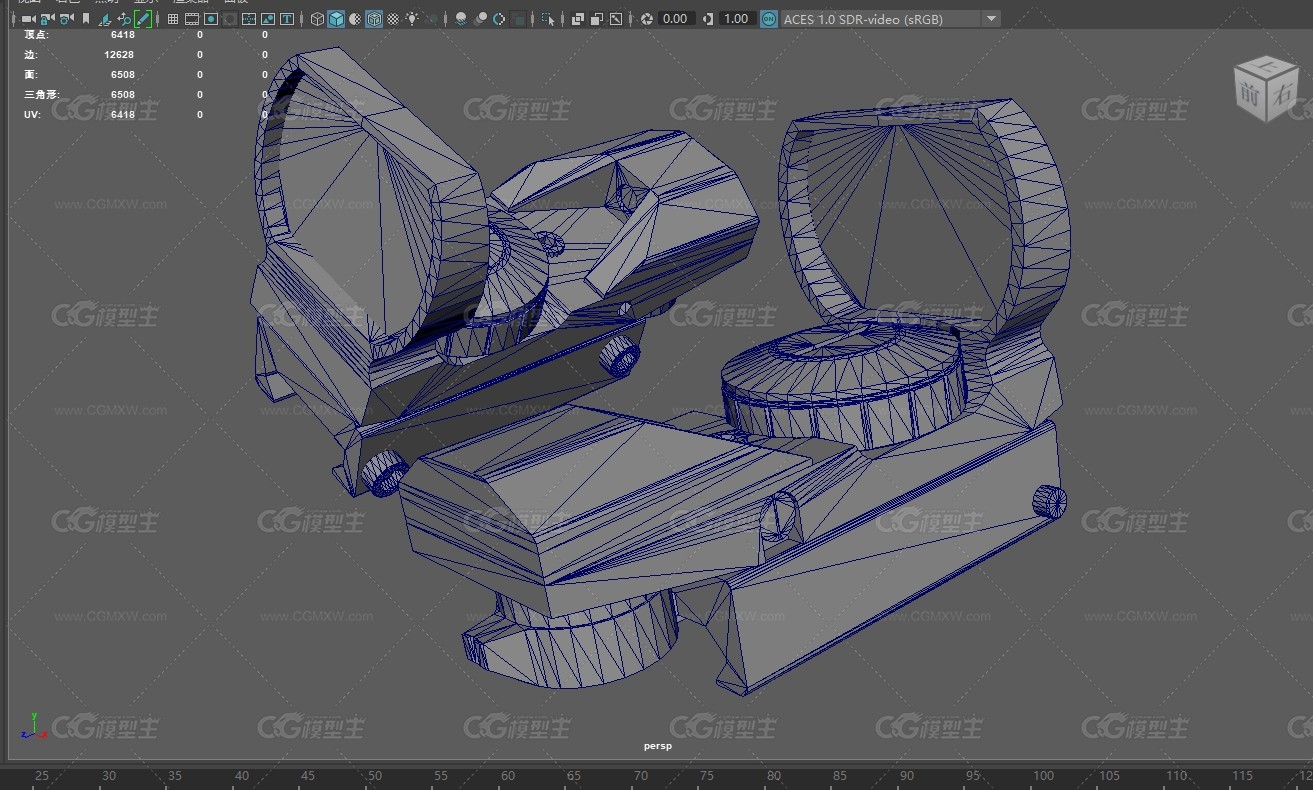Jump to frame 100 on the timeline

(1043, 775)
